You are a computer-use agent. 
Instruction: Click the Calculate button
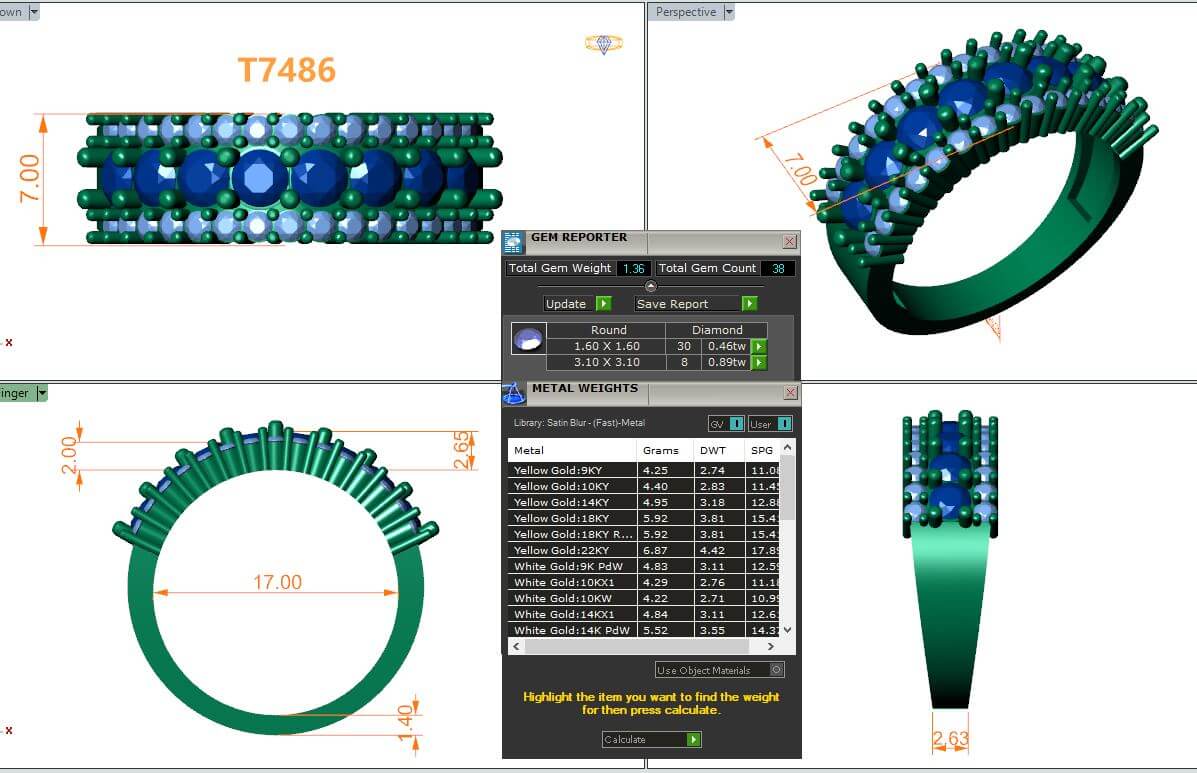point(651,740)
